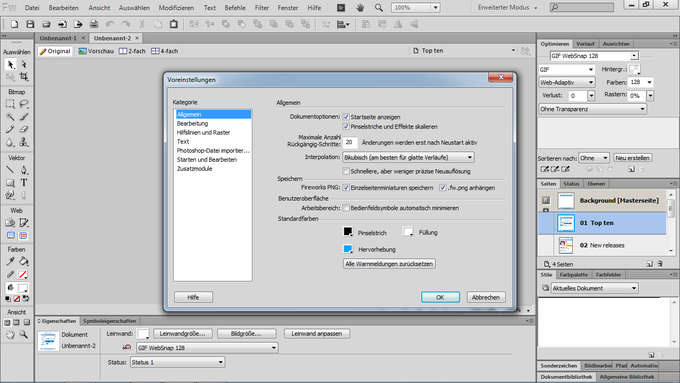This screenshot has height=383, width=680.
Task: Select the Text tool
Action: [24, 183]
